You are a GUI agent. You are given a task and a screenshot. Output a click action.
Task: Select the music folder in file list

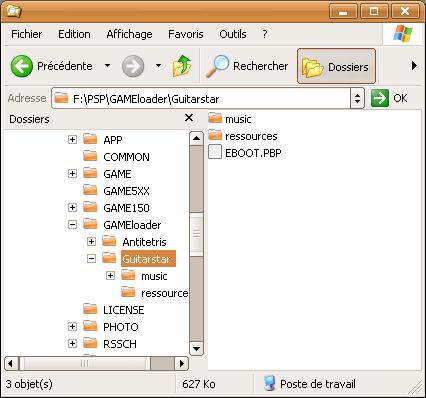point(230,119)
